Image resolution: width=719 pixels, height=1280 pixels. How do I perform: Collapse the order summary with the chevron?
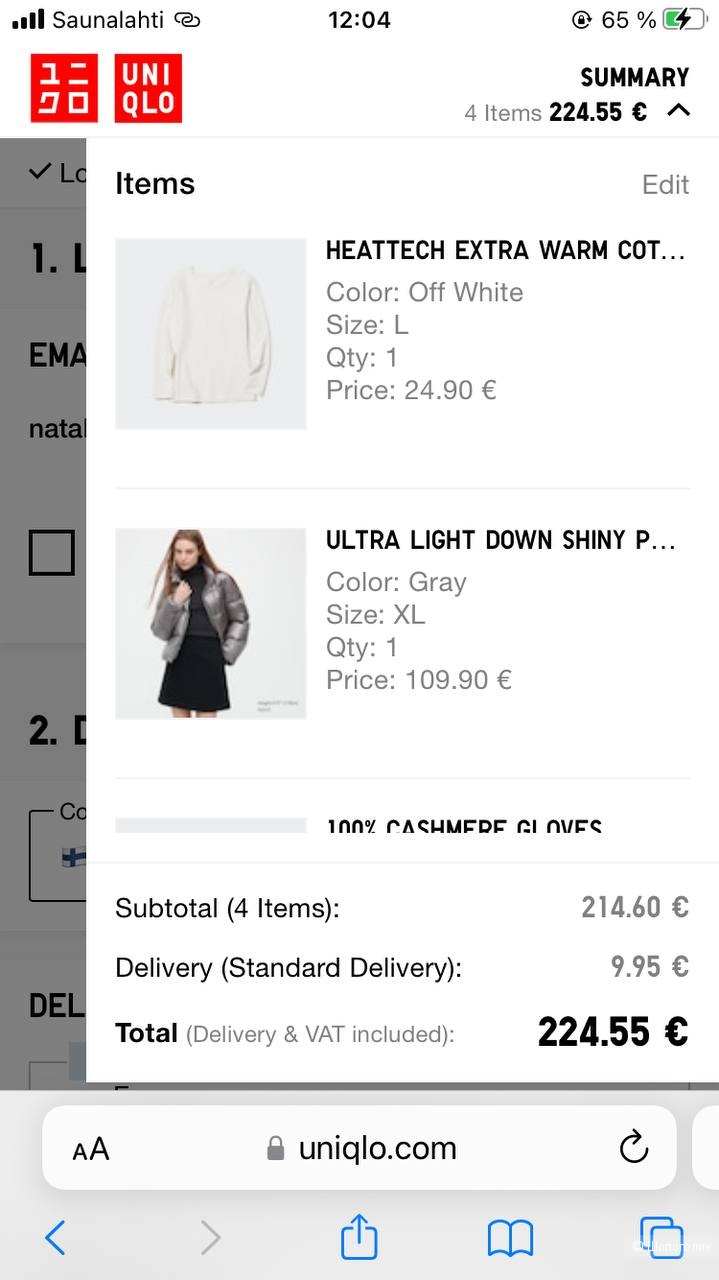coord(679,112)
